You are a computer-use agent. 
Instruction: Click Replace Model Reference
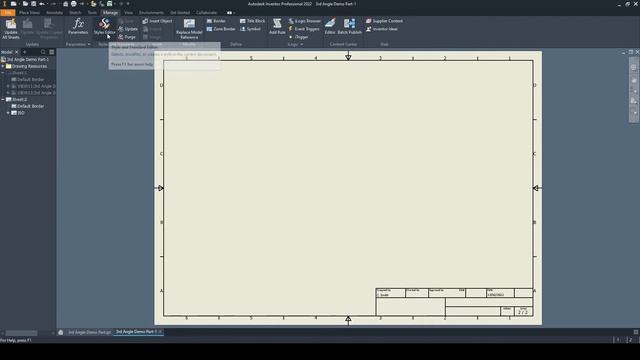point(189,29)
